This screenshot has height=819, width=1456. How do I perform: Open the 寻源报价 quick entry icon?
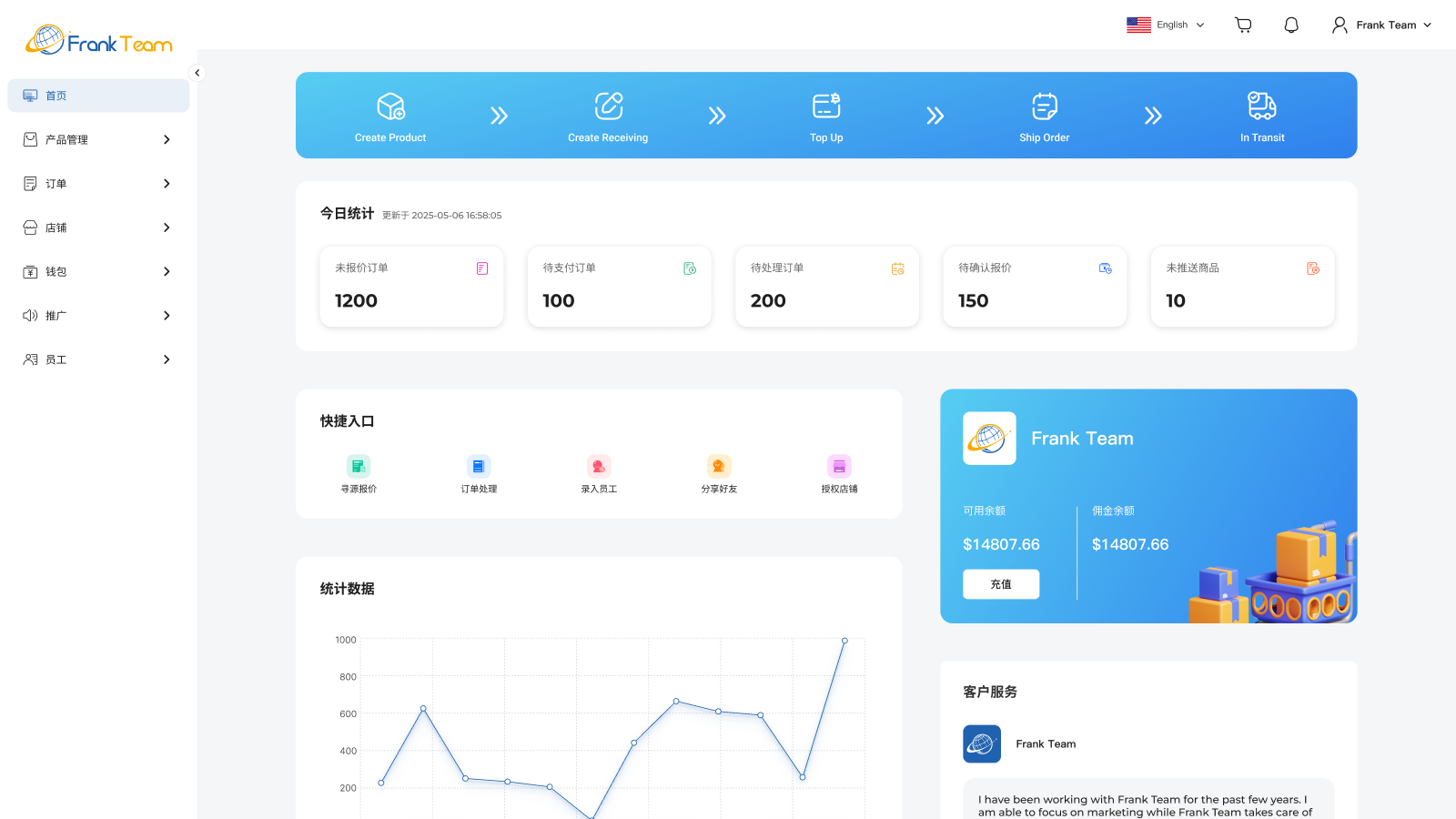359,466
